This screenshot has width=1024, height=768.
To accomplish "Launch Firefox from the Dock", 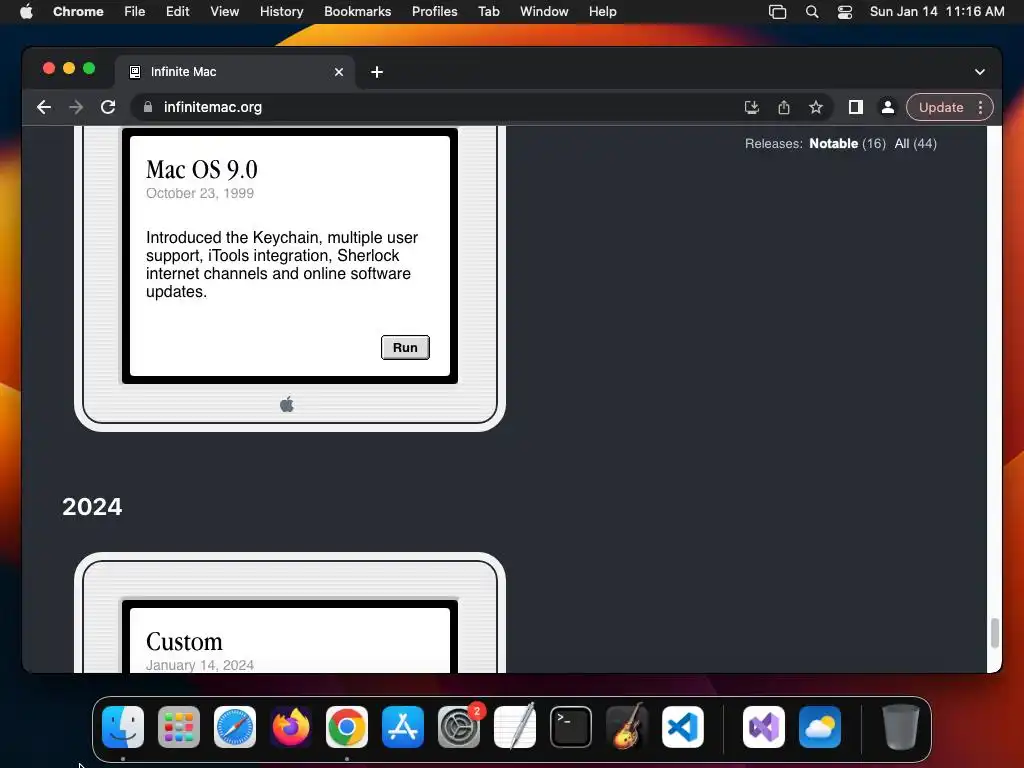I will 291,727.
